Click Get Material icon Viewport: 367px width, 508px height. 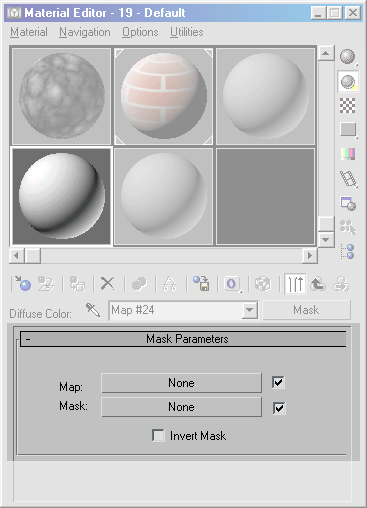pos(22,284)
